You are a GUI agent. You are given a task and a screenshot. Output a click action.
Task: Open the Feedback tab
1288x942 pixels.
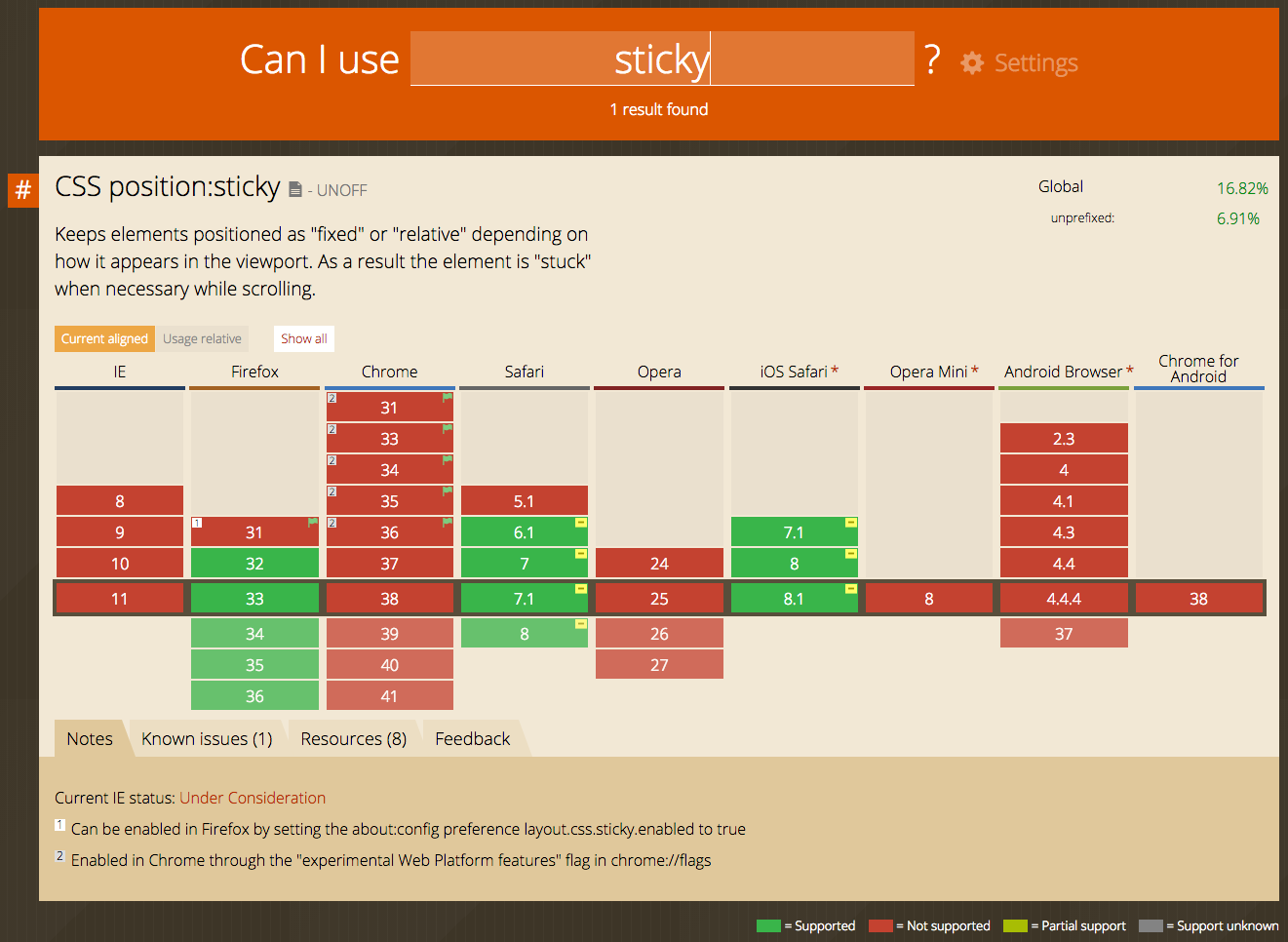pyautogui.click(x=473, y=738)
